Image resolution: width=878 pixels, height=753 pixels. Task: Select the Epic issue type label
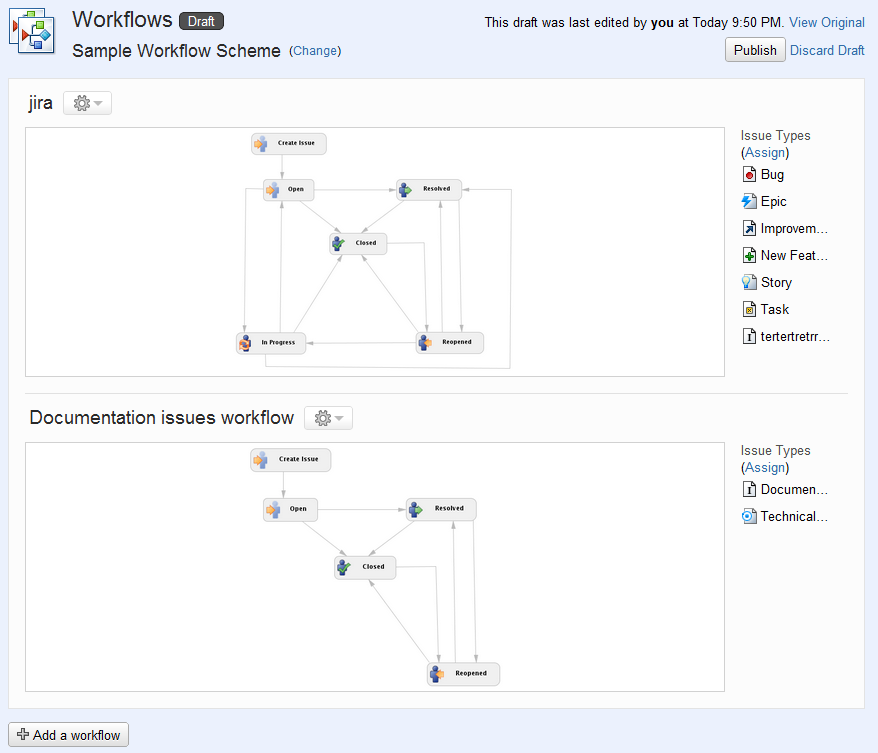(773, 202)
